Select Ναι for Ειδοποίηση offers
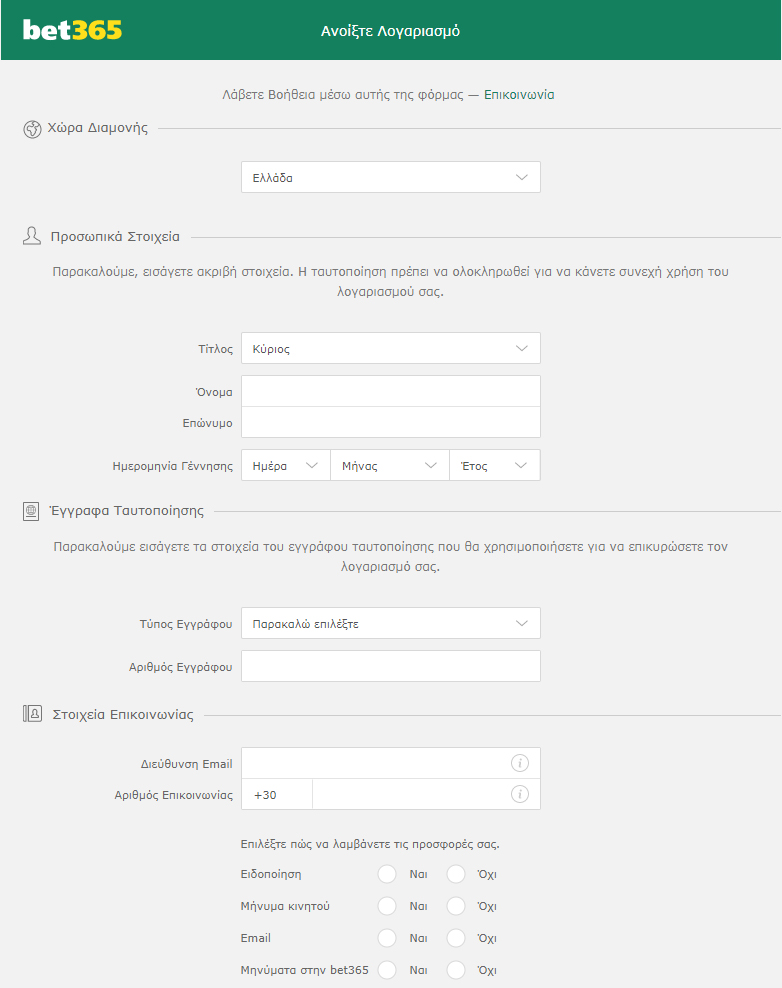The image size is (782, 988). point(387,875)
